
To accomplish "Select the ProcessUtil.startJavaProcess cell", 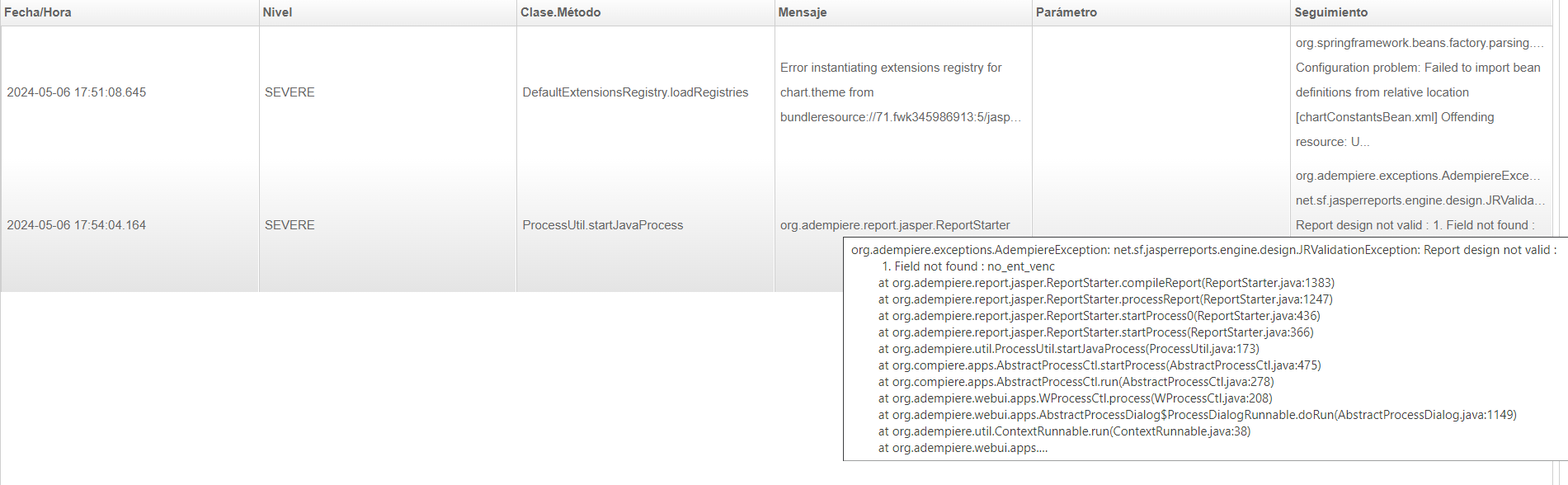I will click(x=602, y=225).
